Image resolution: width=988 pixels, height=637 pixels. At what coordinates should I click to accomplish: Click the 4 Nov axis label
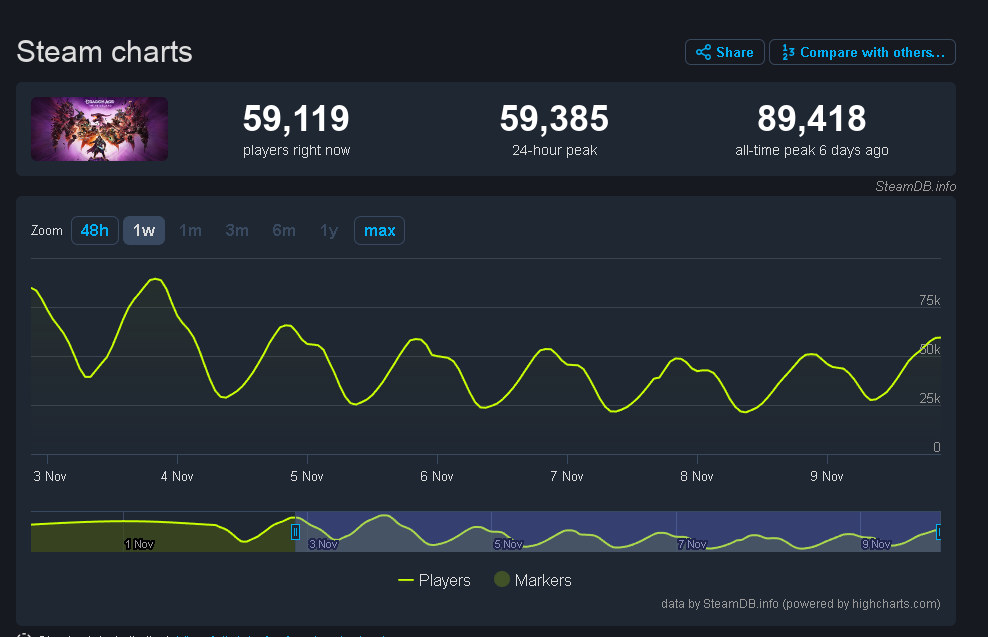177,476
